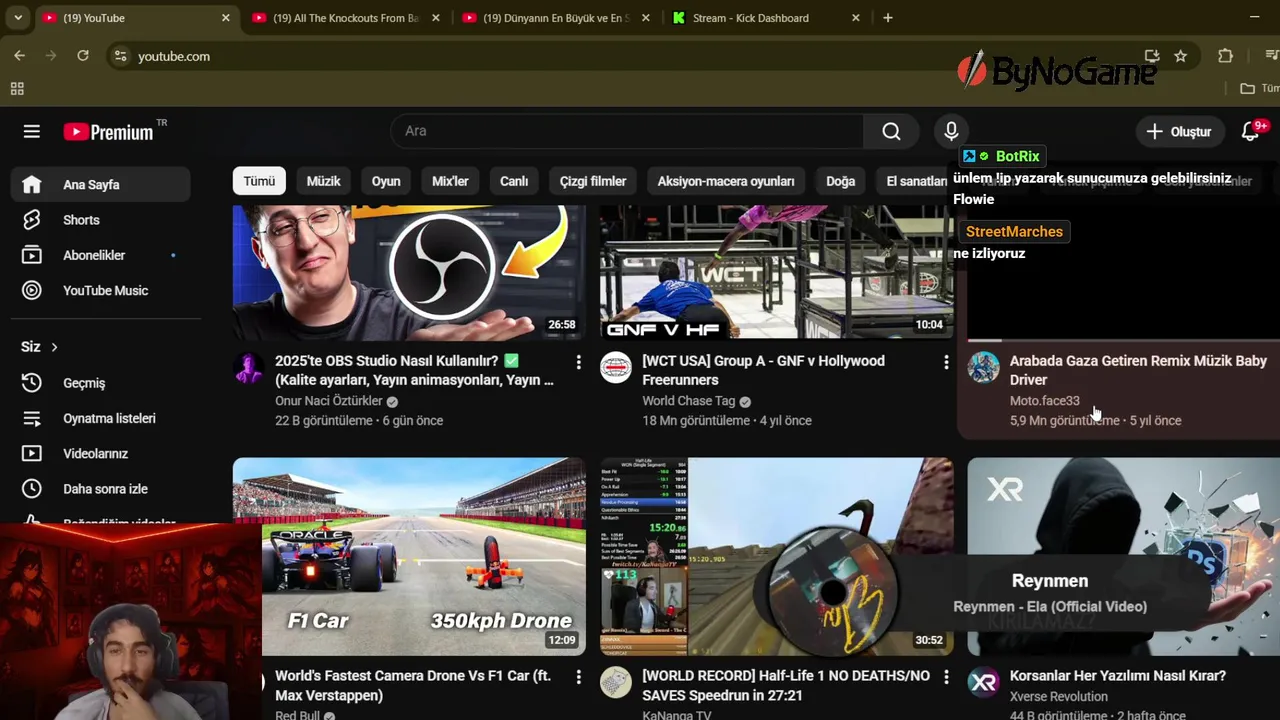Viewport: 1280px width, 720px height.
Task: Open the Onur Naci Öztürker channel avatar
Action: tap(249, 368)
